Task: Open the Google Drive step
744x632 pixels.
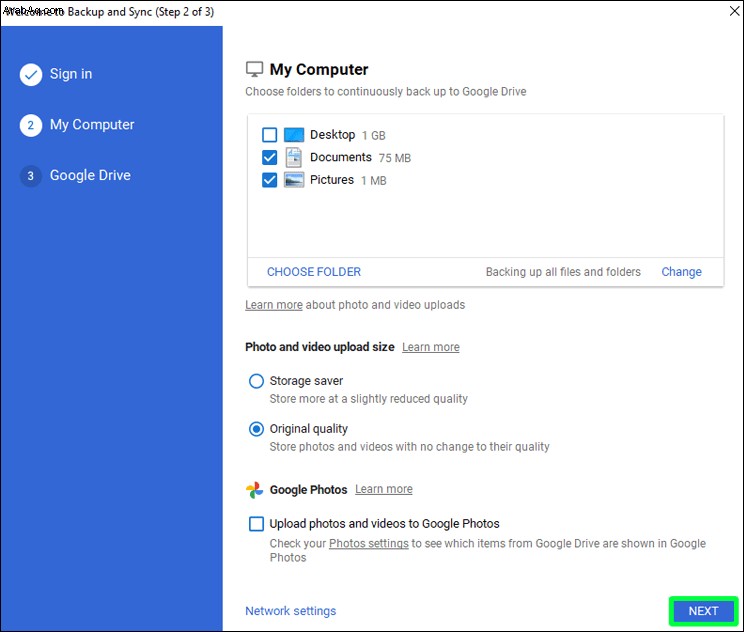Action: pyautogui.click(x=90, y=175)
